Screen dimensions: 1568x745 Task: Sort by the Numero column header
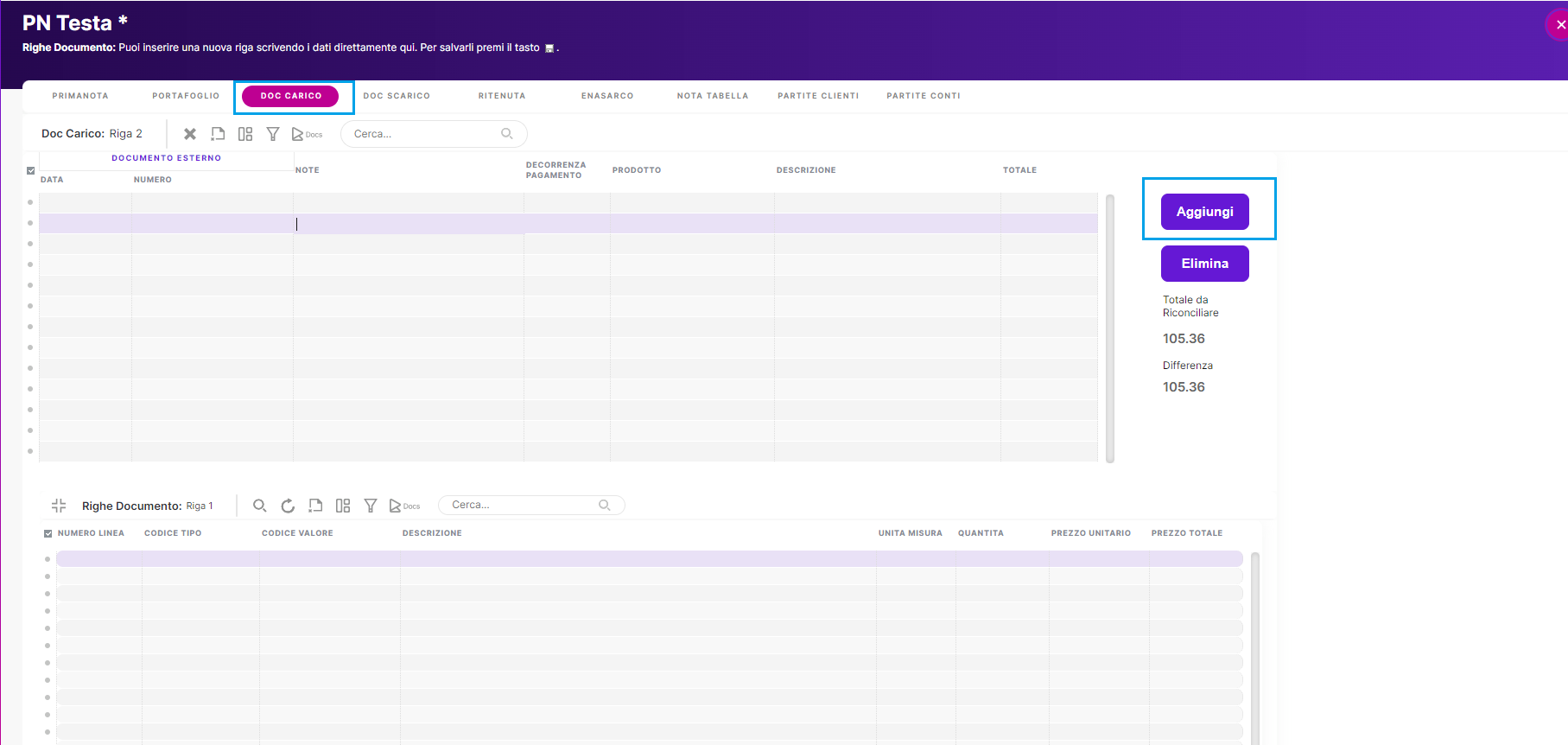tap(153, 180)
